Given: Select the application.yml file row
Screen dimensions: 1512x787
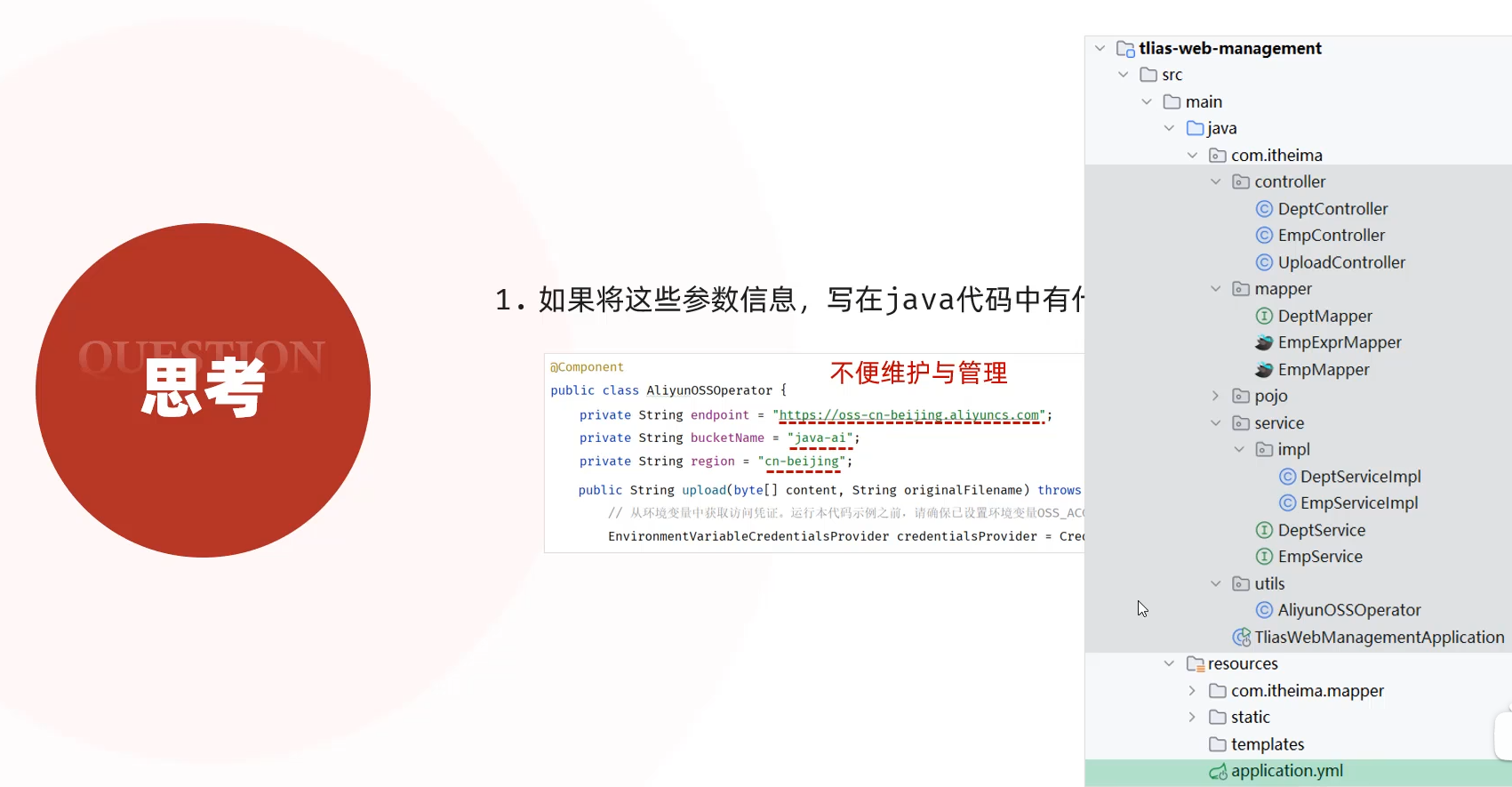Looking at the screenshot, I should click(1298, 772).
